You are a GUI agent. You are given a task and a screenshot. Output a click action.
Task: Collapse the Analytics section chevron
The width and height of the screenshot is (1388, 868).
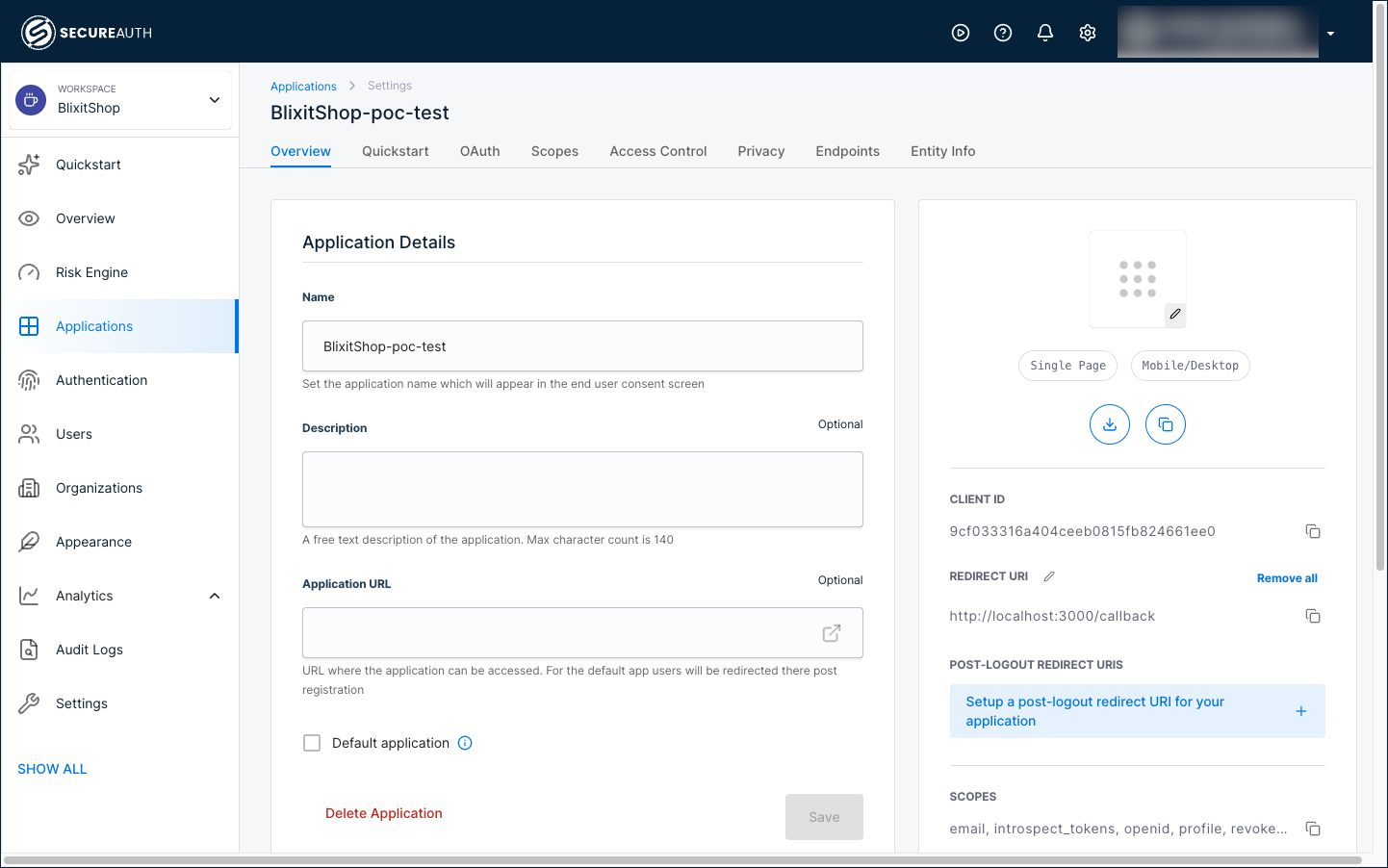[215, 596]
